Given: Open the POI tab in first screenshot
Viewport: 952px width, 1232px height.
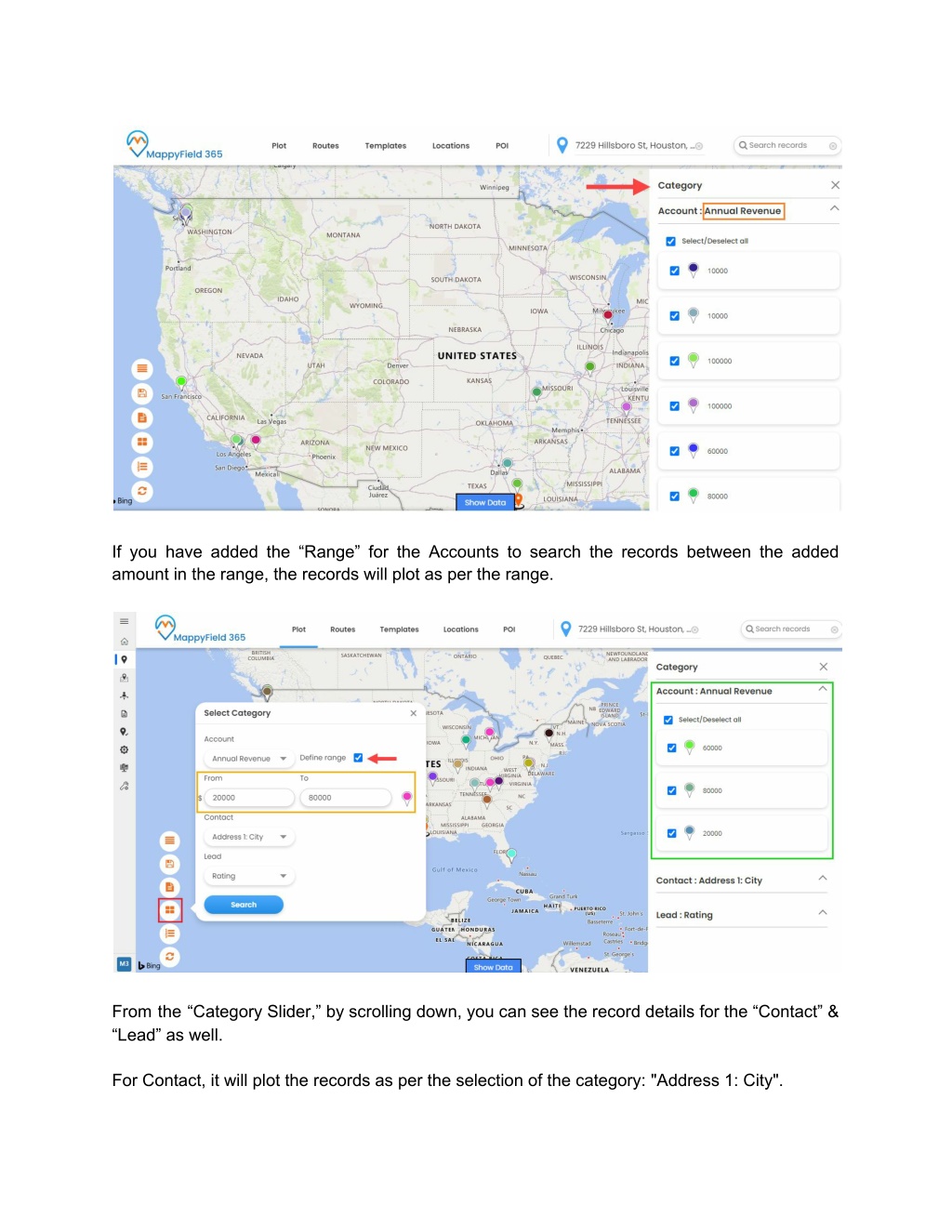Looking at the screenshot, I should point(502,146).
